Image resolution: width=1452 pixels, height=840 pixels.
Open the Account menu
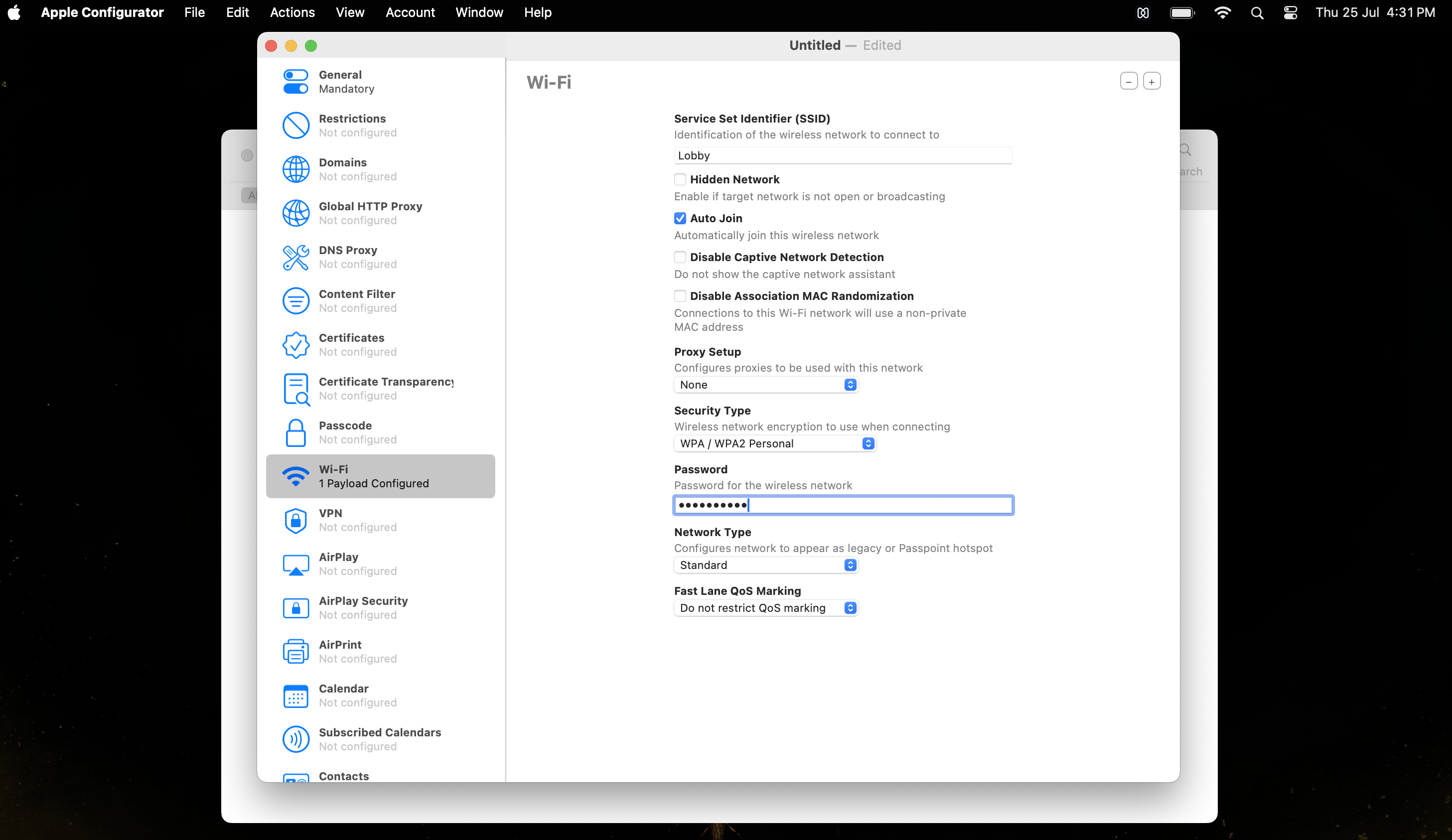point(410,12)
